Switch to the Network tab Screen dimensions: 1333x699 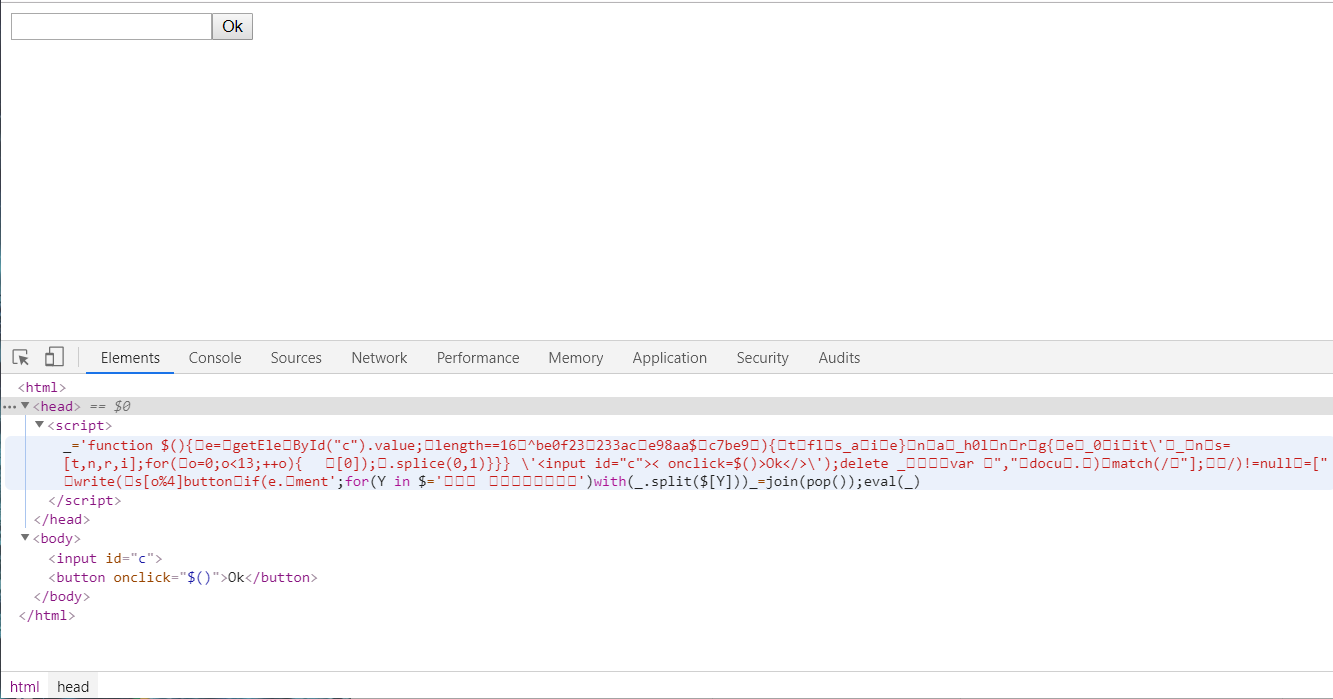coord(379,358)
